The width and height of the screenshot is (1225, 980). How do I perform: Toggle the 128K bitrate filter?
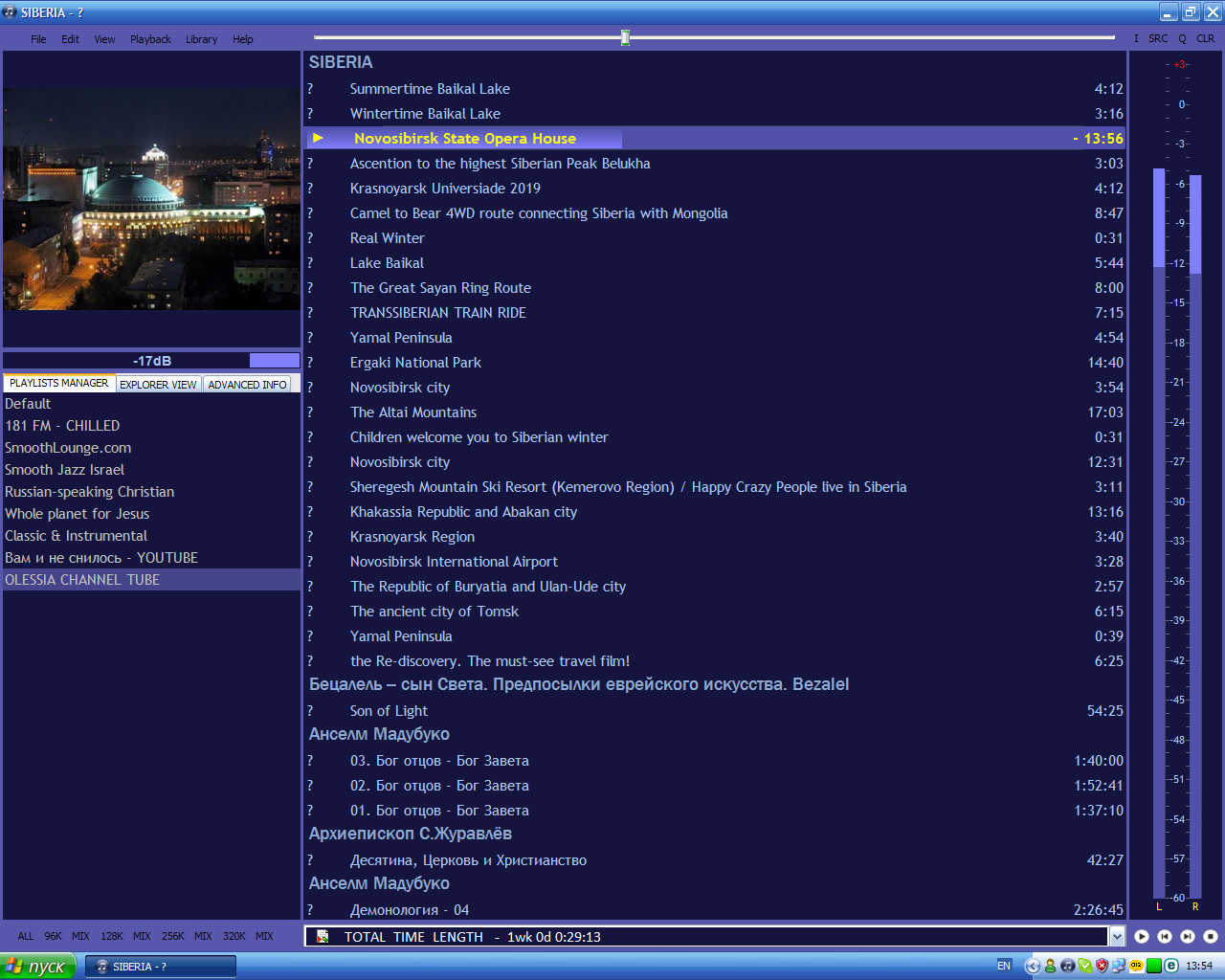click(x=112, y=936)
